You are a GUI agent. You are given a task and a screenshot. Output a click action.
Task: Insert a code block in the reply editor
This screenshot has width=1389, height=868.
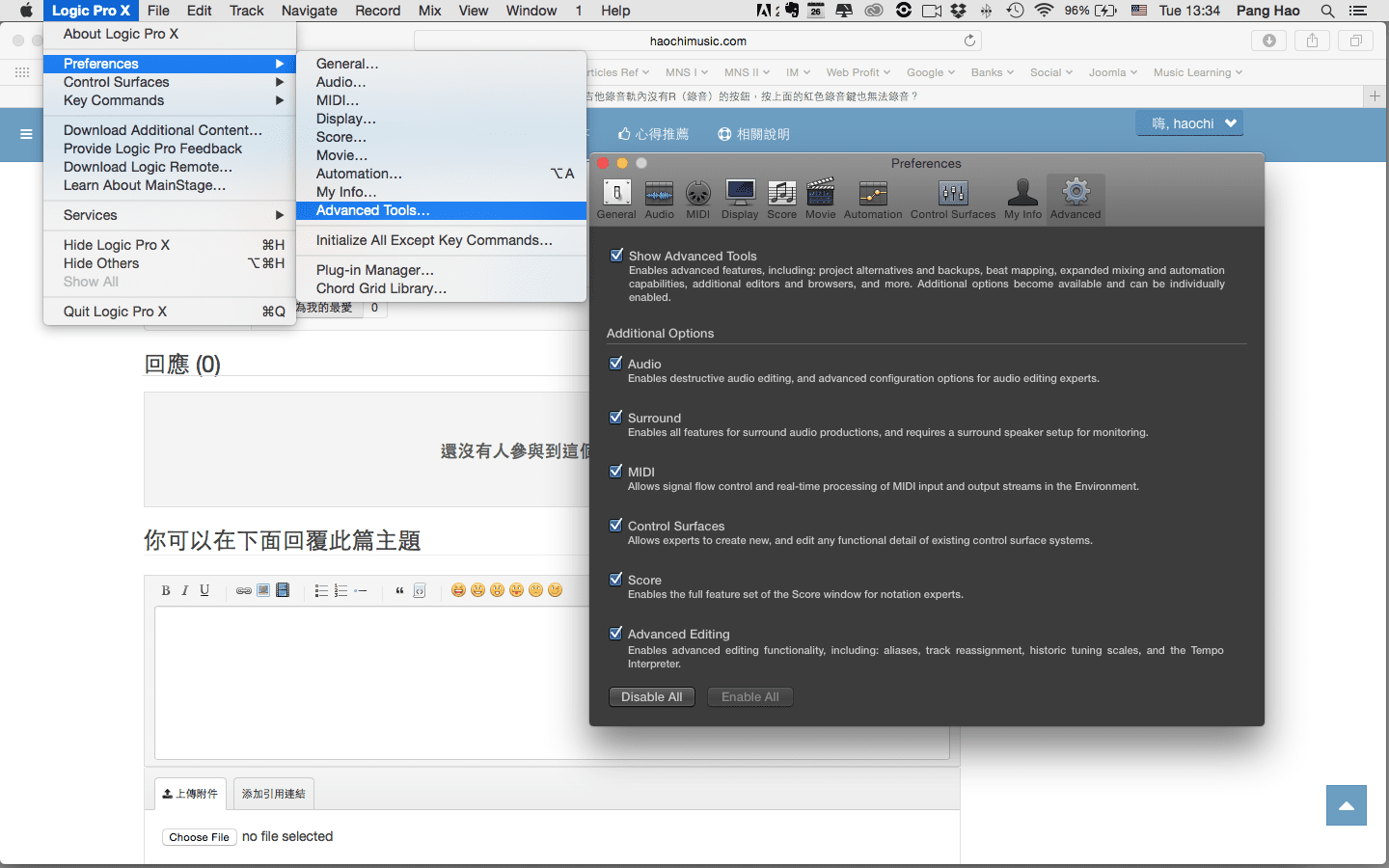point(420,590)
